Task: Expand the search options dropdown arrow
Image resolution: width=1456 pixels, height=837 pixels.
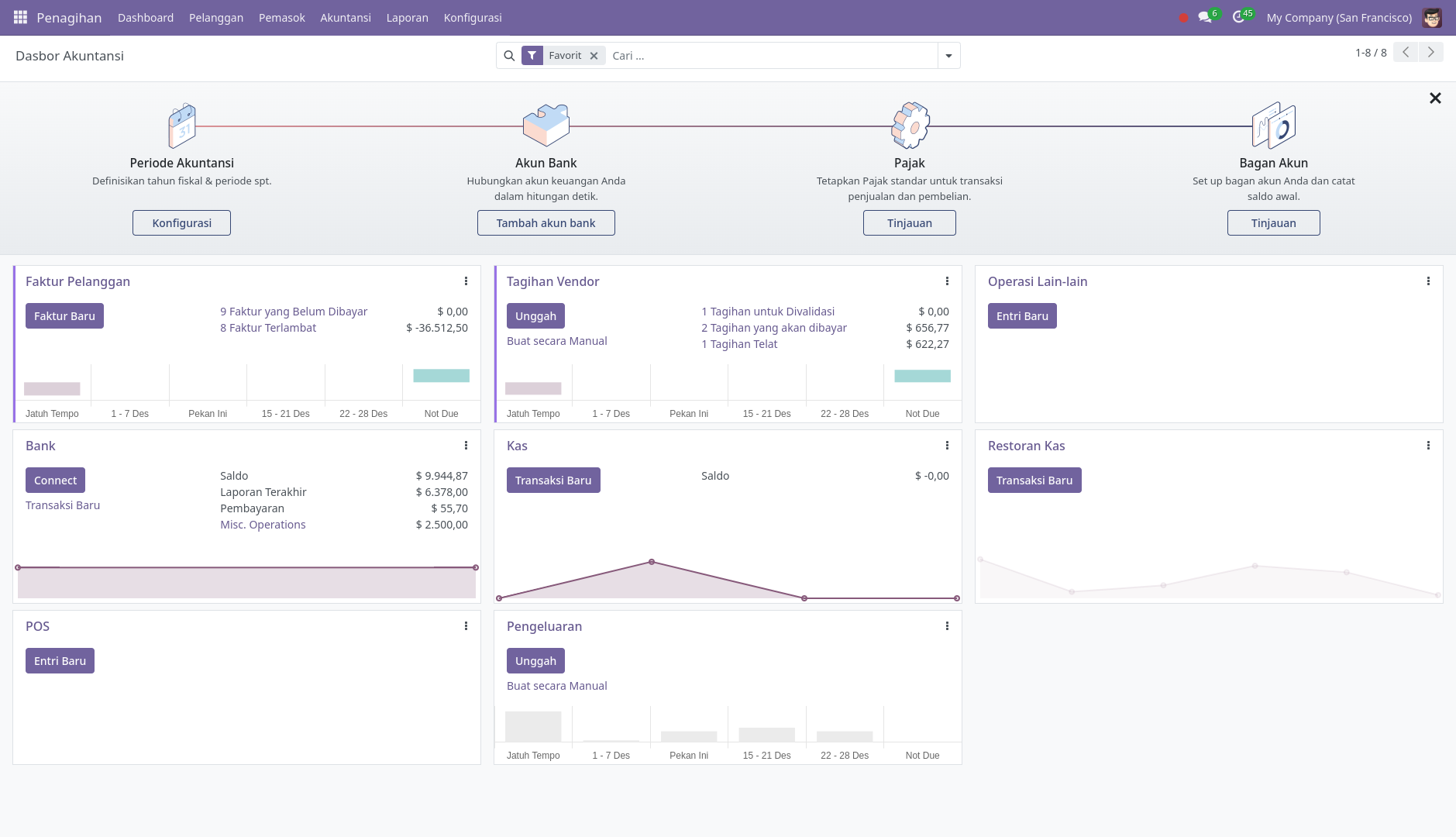Action: [948, 56]
